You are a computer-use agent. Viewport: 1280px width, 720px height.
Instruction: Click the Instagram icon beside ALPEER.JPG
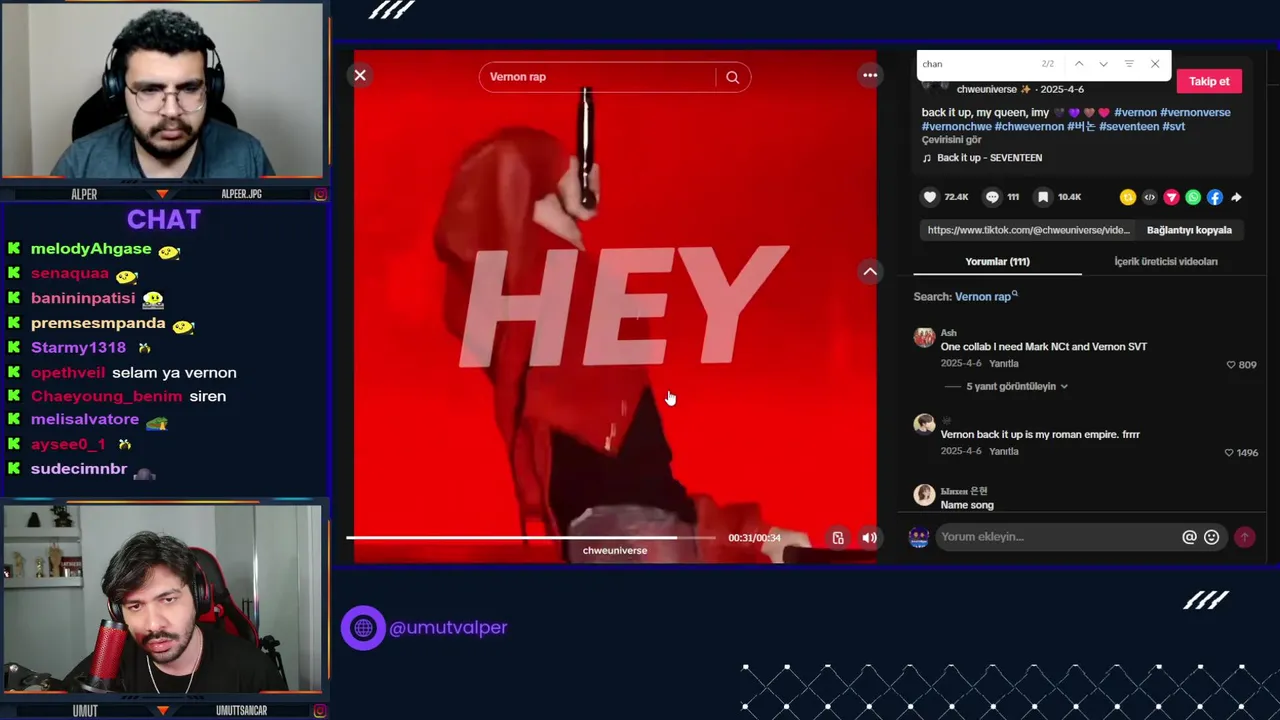(320, 194)
